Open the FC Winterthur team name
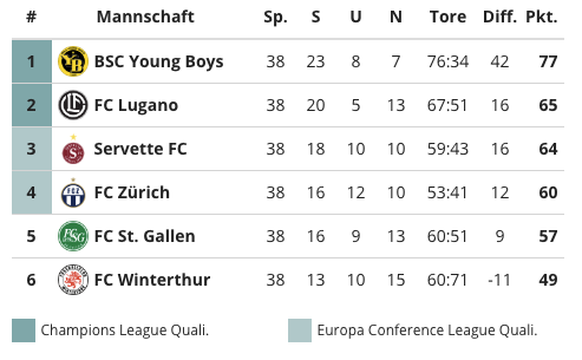The height and width of the screenshot is (360, 582). [x=152, y=280]
